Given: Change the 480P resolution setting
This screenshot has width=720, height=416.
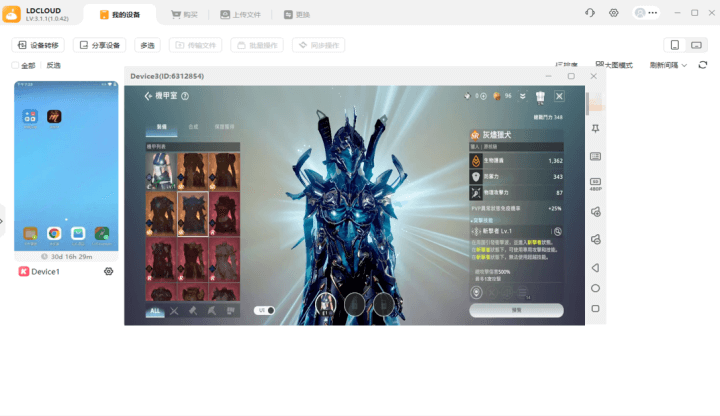Looking at the screenshot, I should 595,184.
